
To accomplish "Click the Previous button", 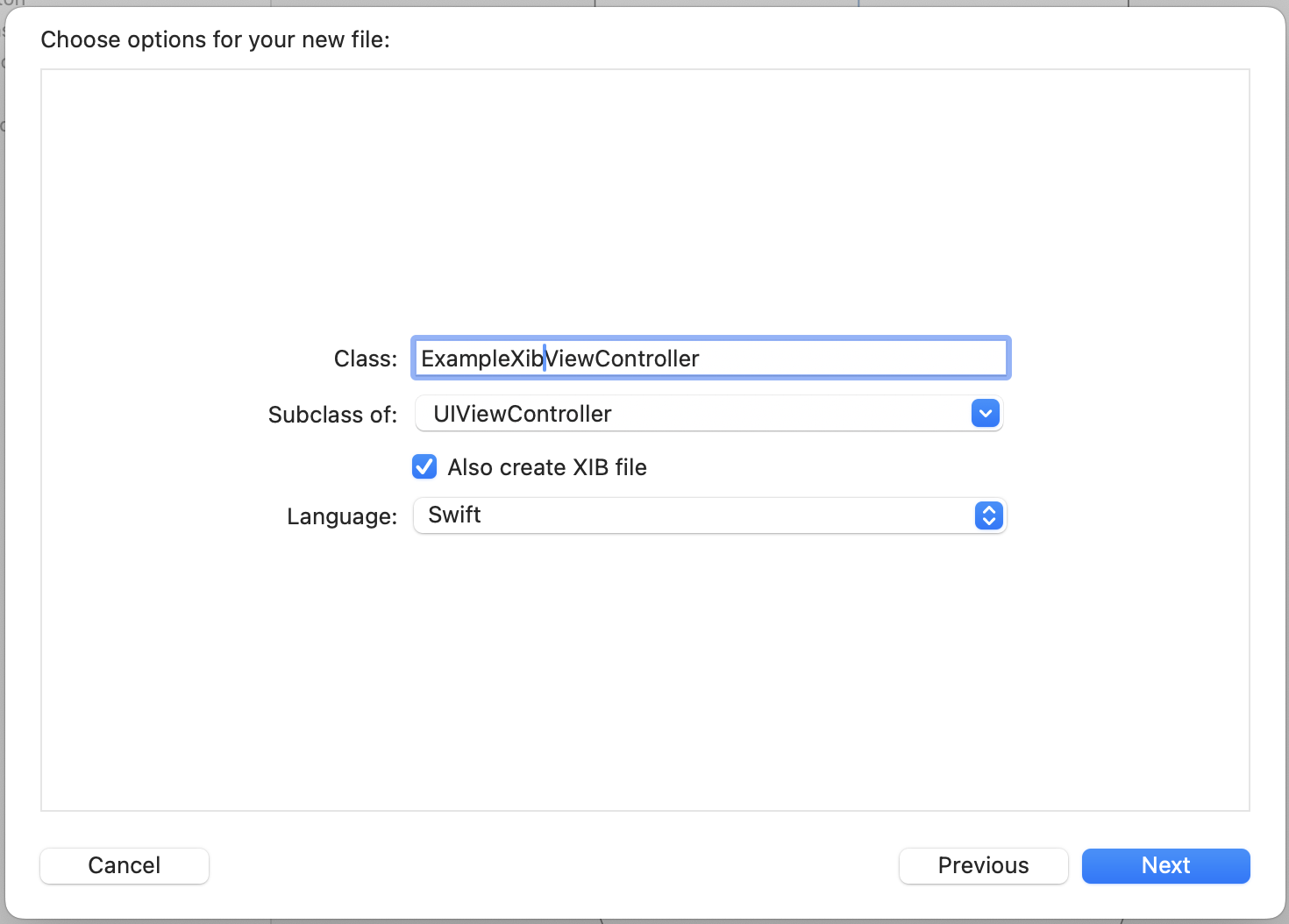I will tap(983, 865).
